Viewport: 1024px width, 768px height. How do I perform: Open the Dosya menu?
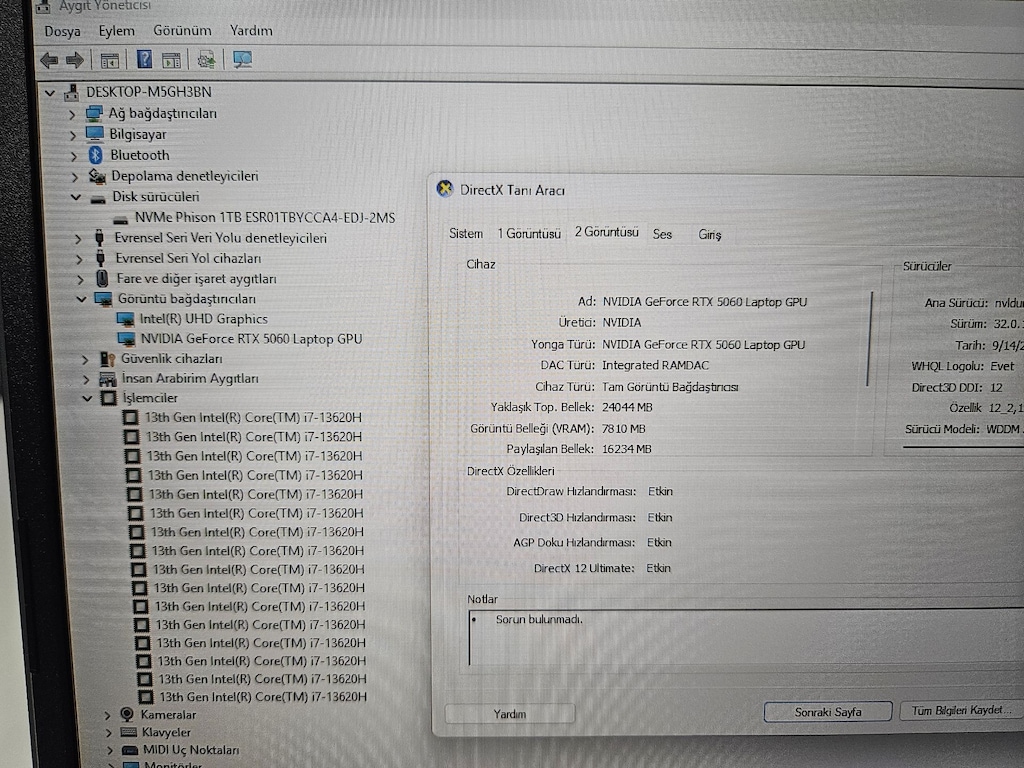point(63,31)
